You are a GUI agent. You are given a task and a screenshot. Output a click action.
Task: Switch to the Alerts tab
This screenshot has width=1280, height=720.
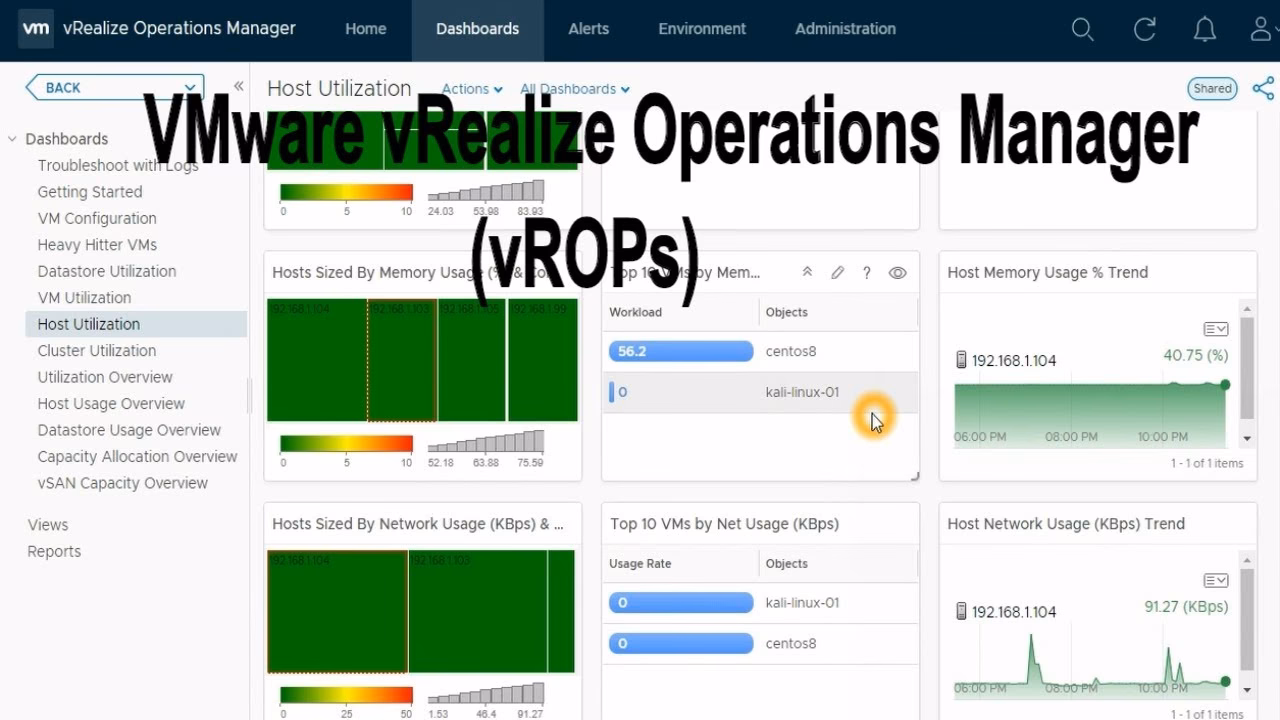click(x=588, y=29)
